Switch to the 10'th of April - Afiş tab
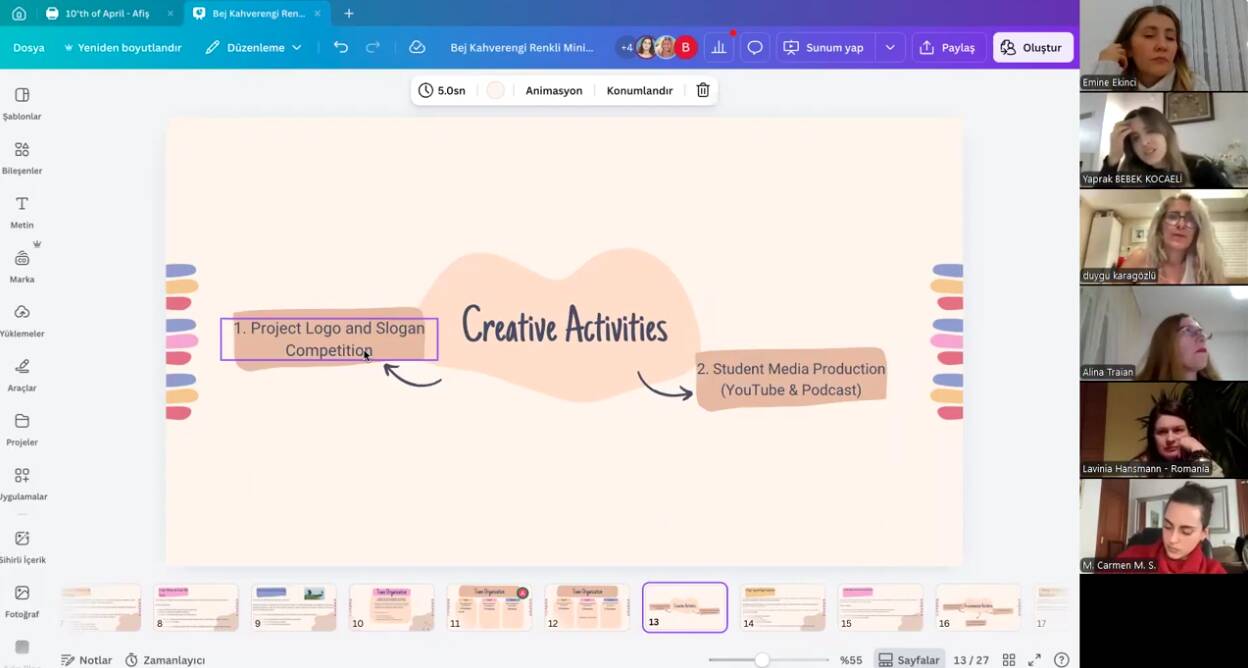1248x668 pixels. 106,14
